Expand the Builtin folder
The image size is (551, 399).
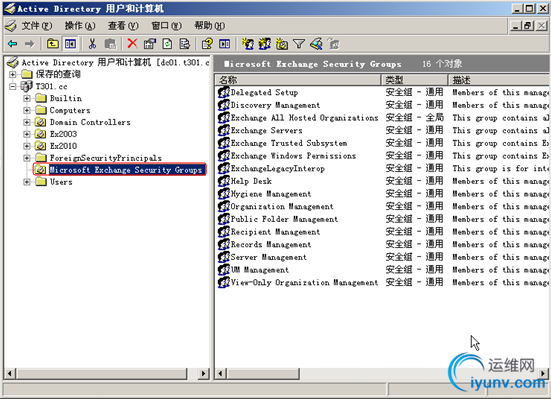[x=27, y=98]
